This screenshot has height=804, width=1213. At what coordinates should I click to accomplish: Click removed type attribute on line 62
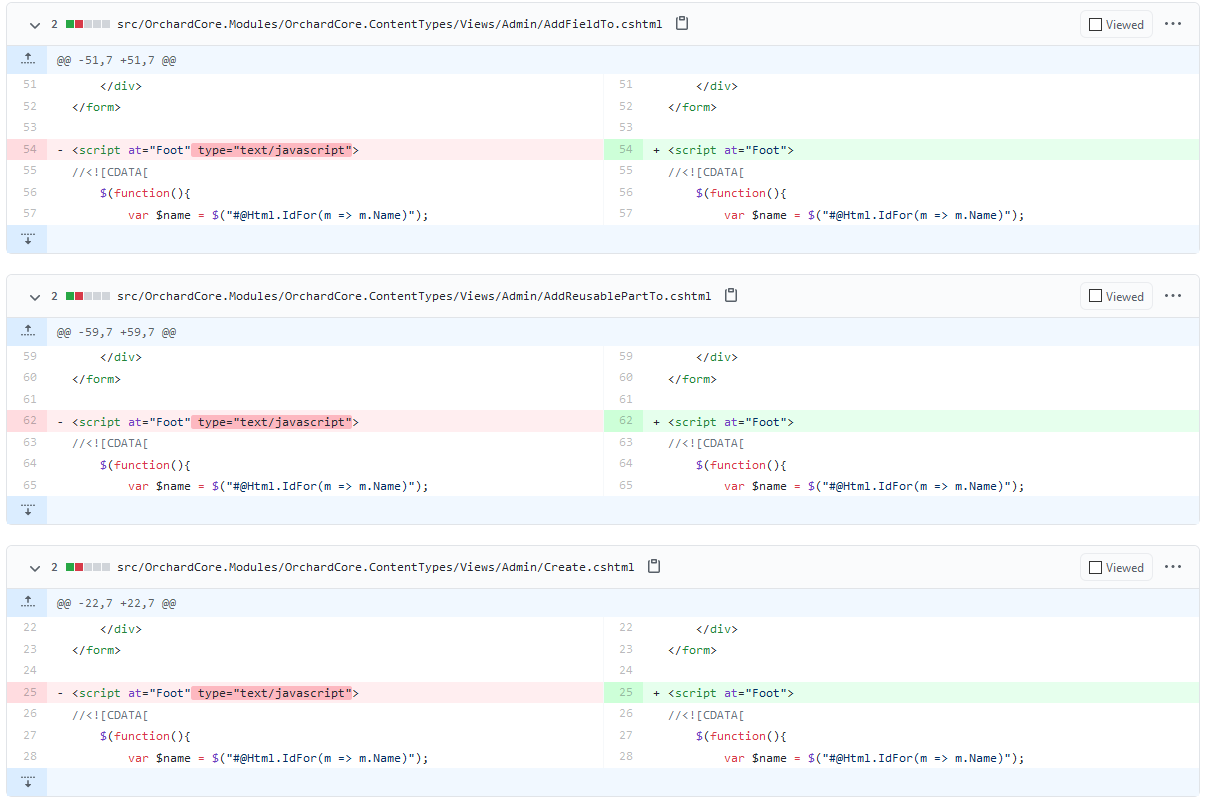pyautogui.click(x=271, y=422)
